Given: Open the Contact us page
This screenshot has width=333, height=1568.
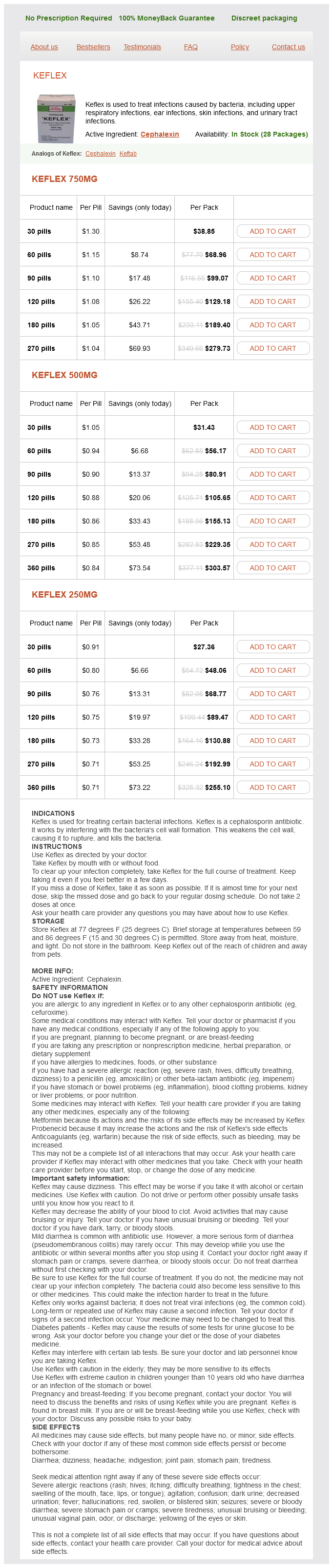Looking at the screenshot, I should [x=288, y=47].
